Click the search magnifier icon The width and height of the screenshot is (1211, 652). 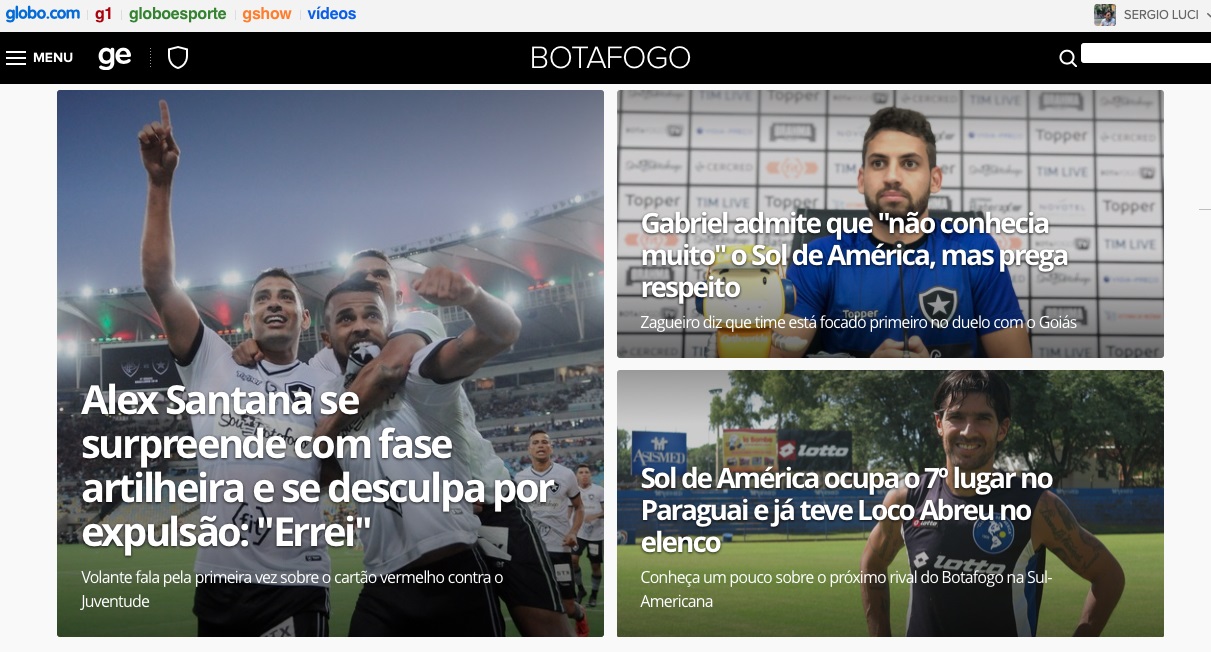coord(1067,59)
